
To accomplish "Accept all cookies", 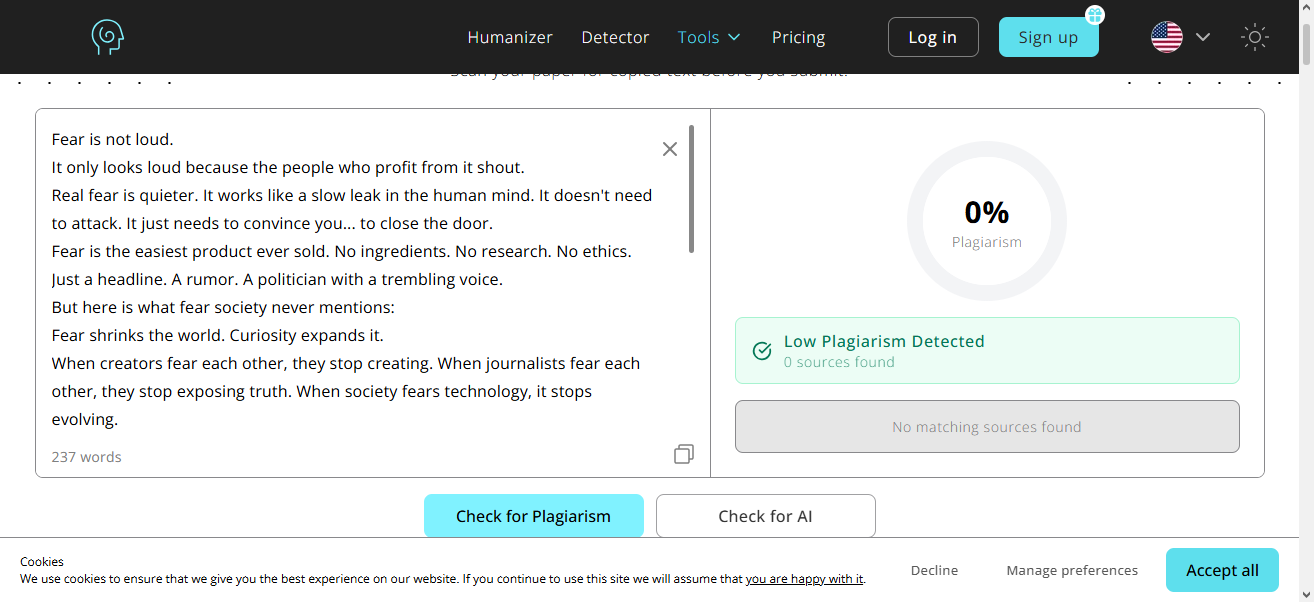I will (x=1222, y=570).
